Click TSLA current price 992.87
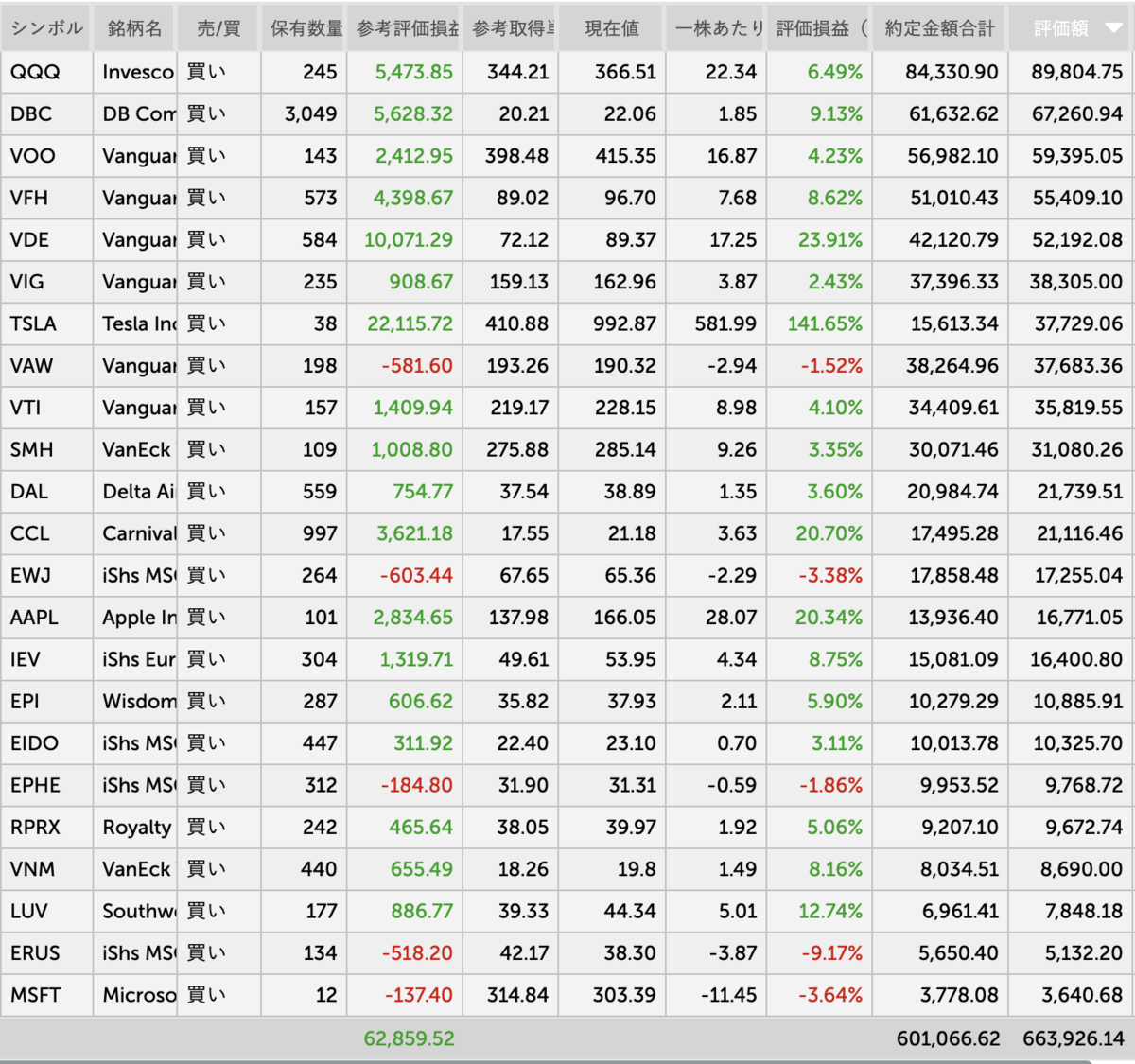The image size is (1135, 1064). coord(625,323)
